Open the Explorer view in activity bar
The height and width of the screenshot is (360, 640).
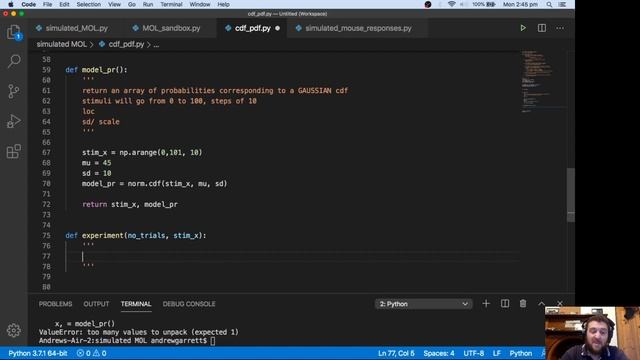tap(13, 32)
